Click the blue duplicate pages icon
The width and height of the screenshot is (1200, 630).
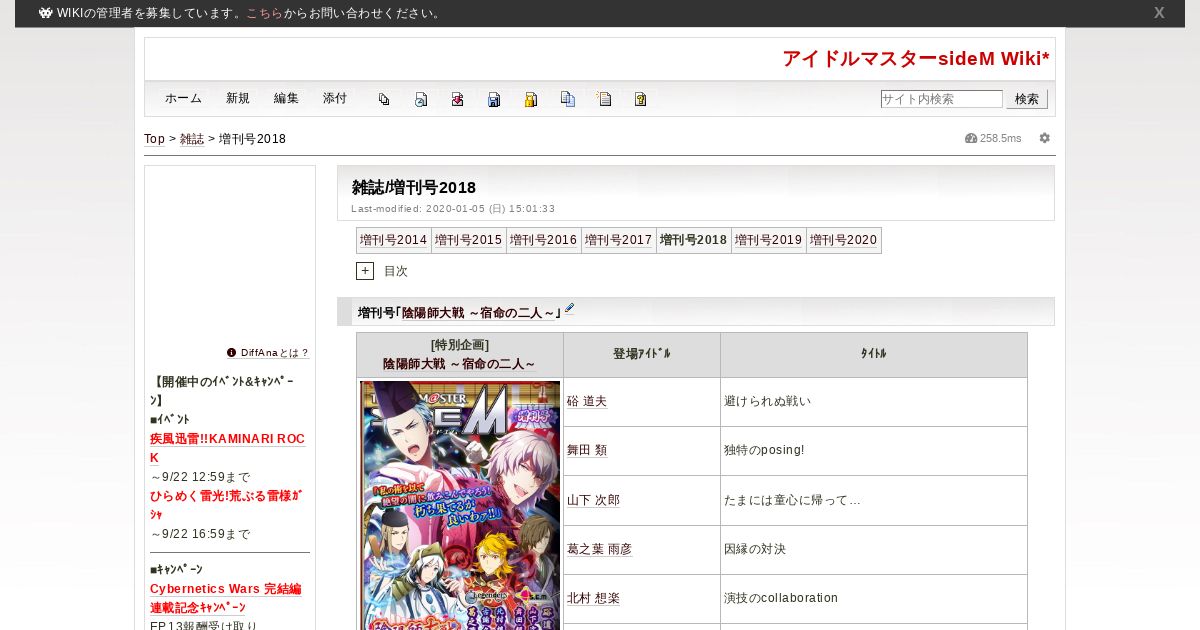click(568, 99)
